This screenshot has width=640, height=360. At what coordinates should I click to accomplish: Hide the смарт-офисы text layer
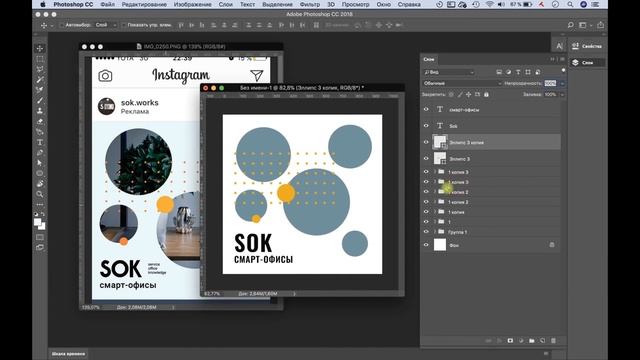[426, 109]
